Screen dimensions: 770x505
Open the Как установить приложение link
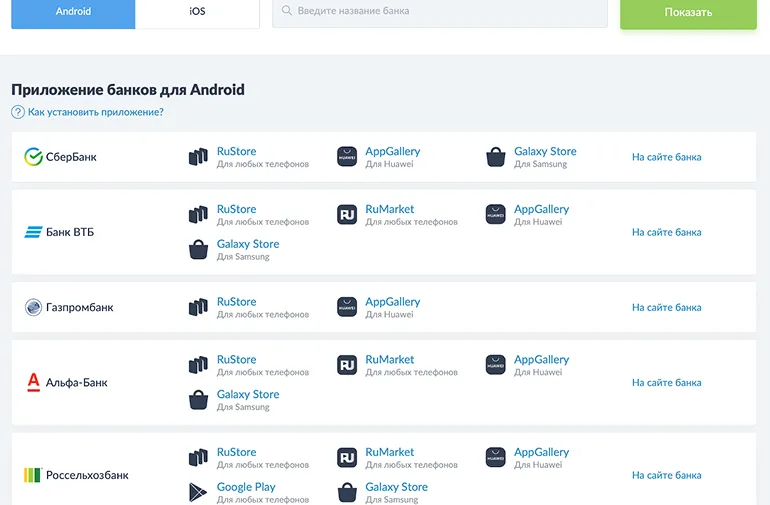[96, 113]
